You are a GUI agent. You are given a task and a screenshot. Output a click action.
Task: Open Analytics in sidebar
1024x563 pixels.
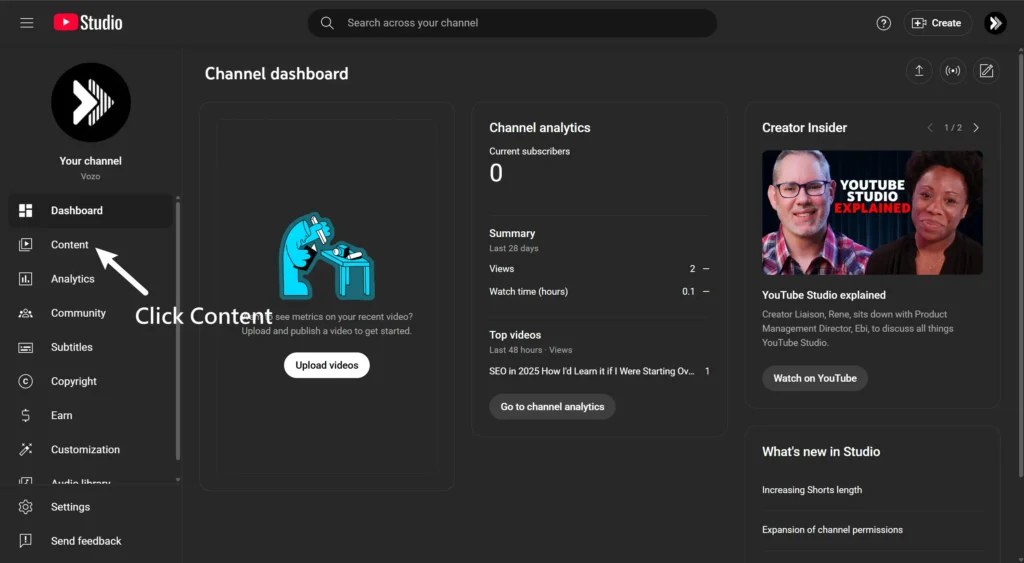(91, 279)
